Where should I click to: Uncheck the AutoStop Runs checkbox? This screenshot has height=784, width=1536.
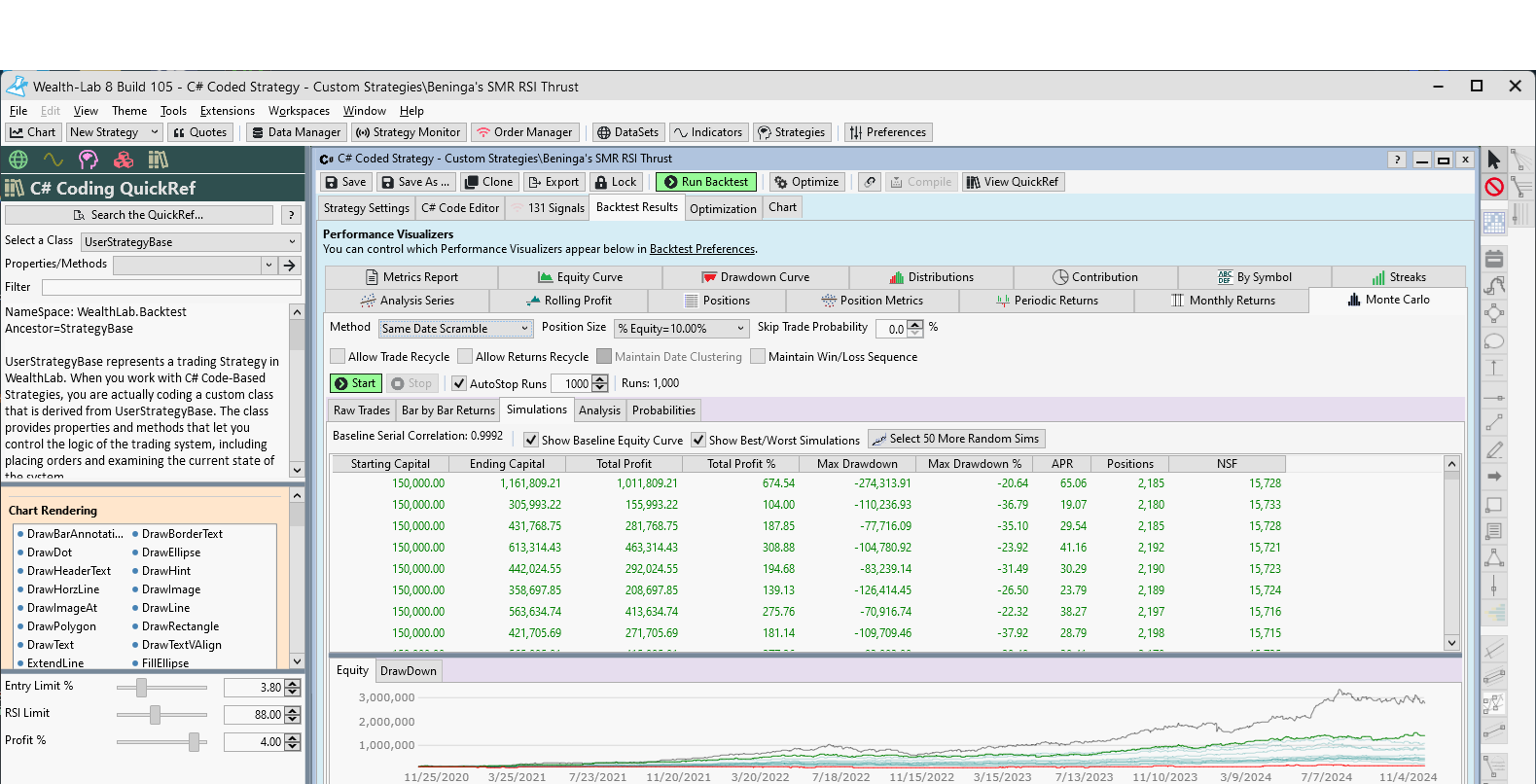pyautogui.click(x=459, y=384)
